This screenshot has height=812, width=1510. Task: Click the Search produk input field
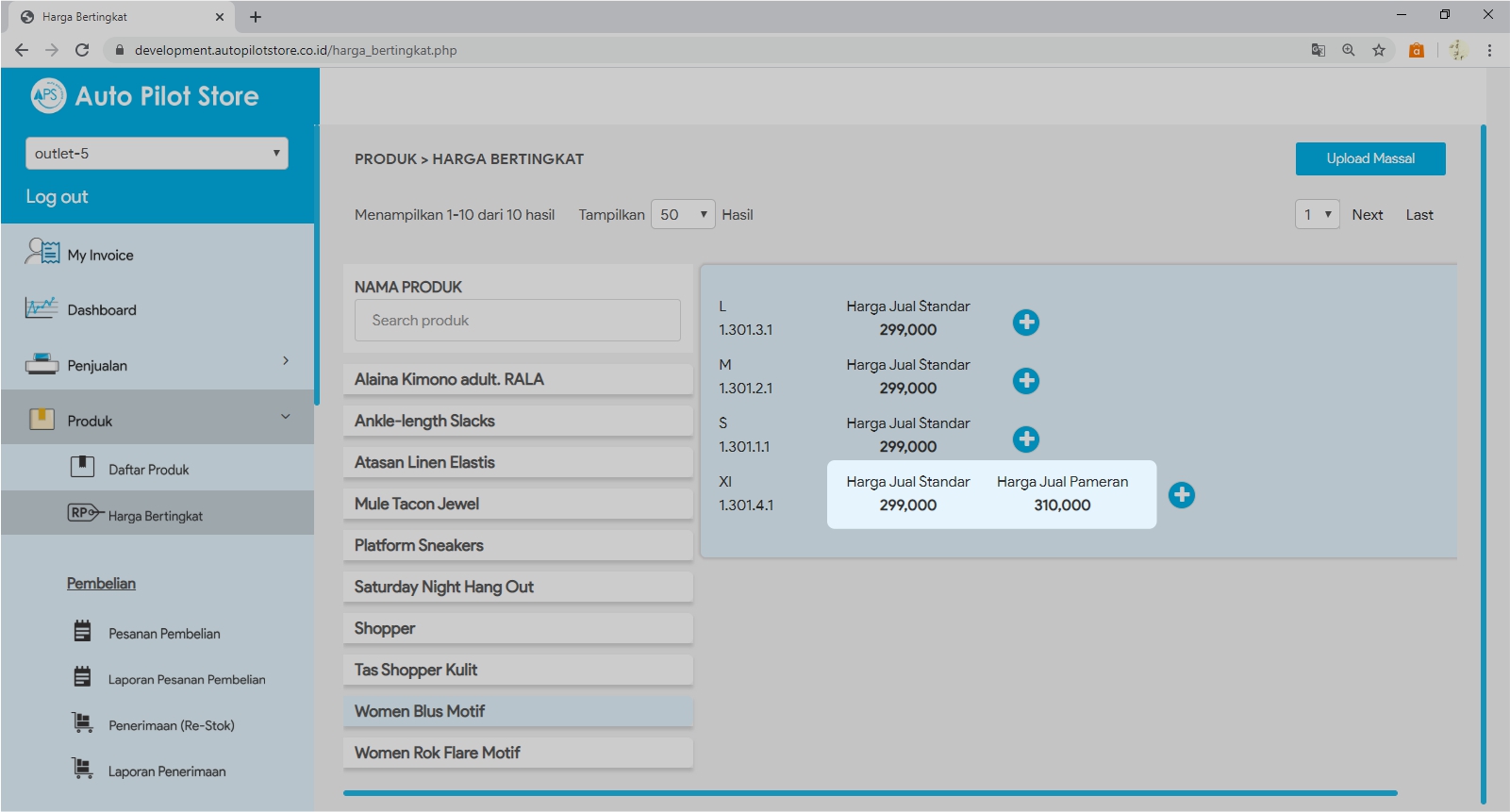(x=517, y=321)
